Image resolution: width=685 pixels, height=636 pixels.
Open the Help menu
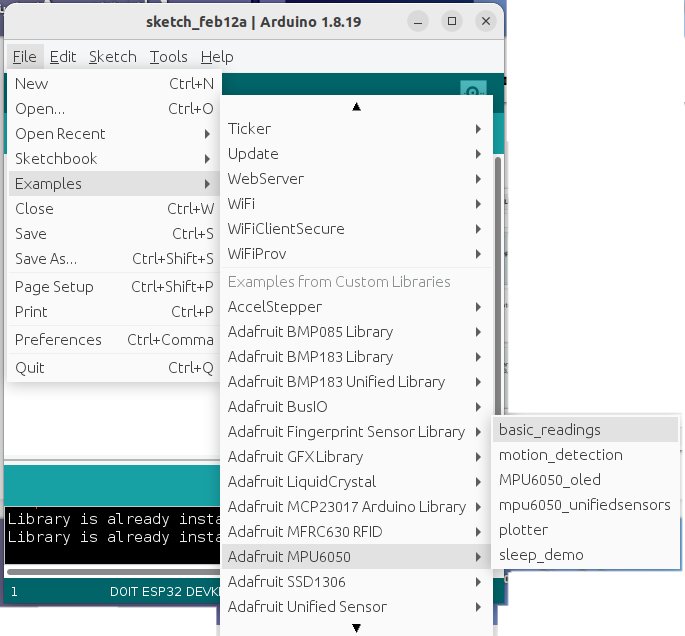pyautogui.click(x=217, y=57)
